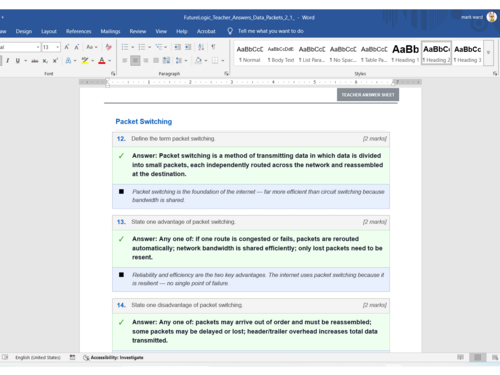Image resolution: width=500 pixels, height=375 pixels.
Task: Open the font color dropdown arrow
Action: click(x=109, y=61)
